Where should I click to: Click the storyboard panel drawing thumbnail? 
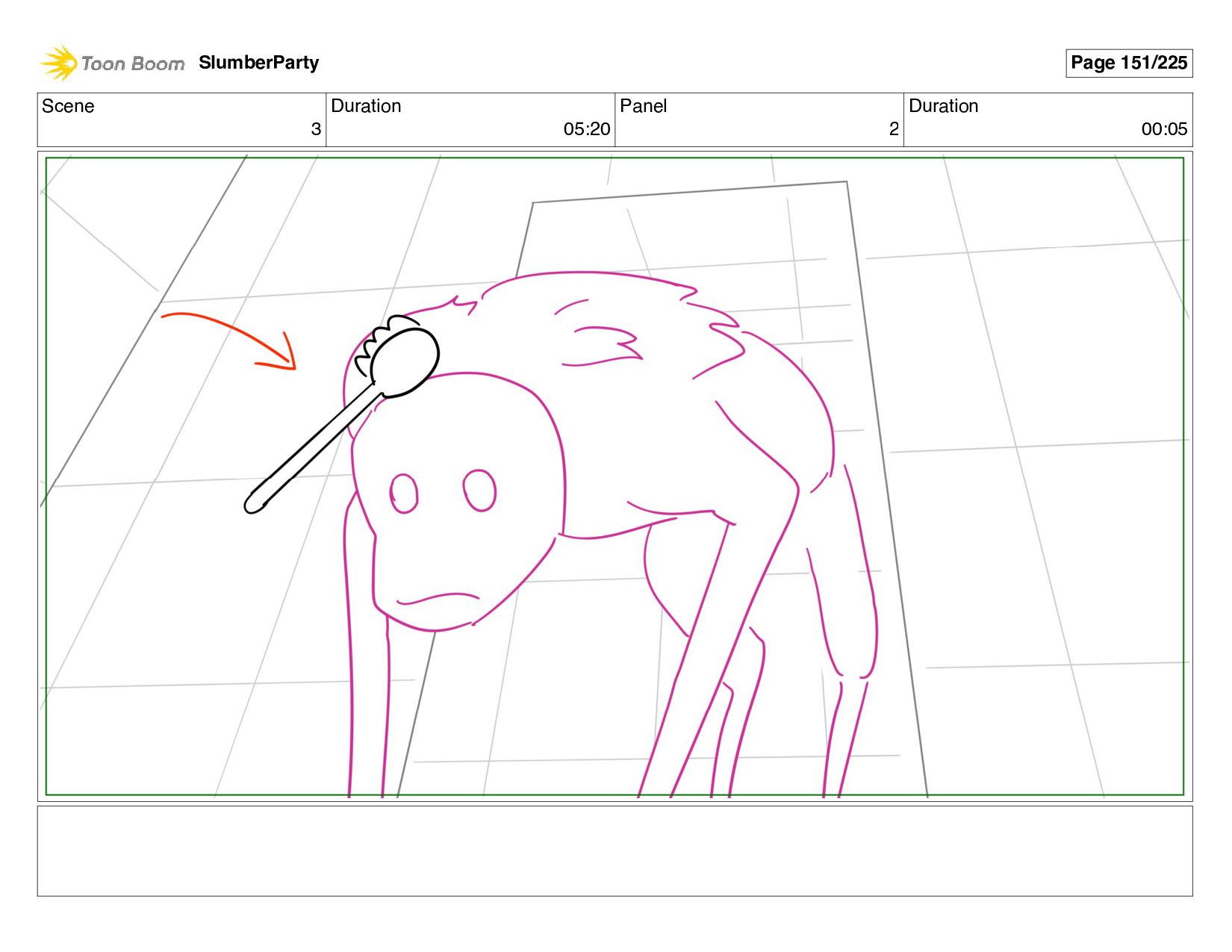click(615, 476)
